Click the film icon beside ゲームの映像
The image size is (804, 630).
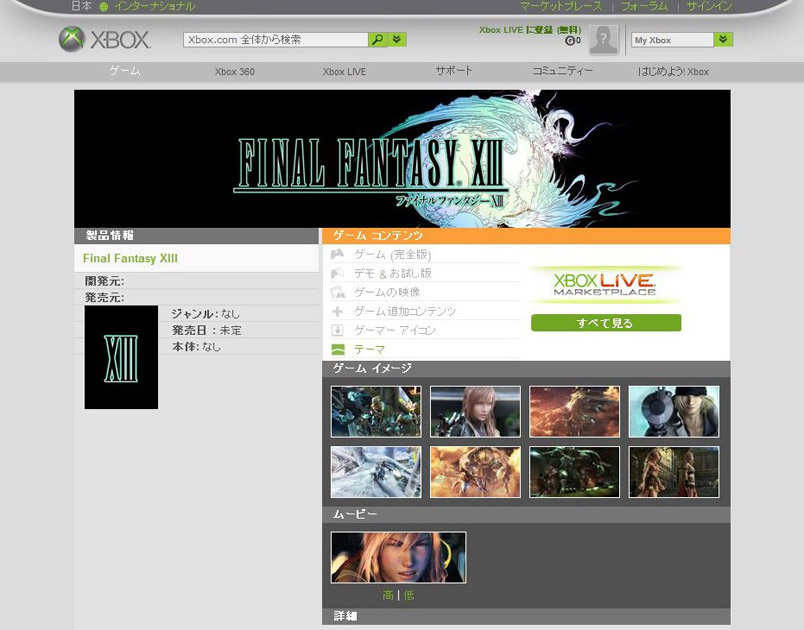(337, 292)
